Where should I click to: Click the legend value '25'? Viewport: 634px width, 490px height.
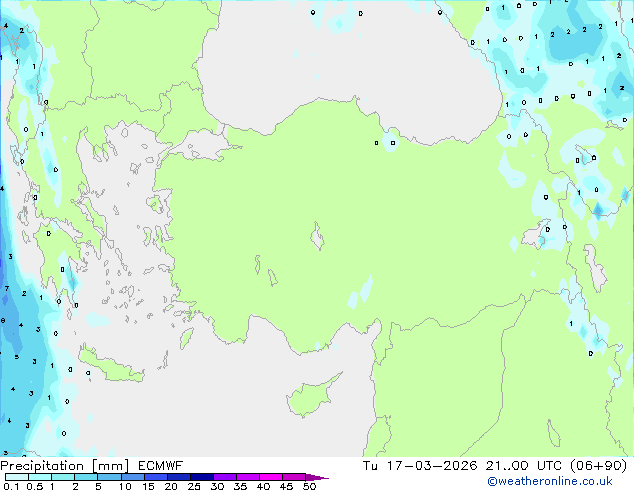pos(194,486)
